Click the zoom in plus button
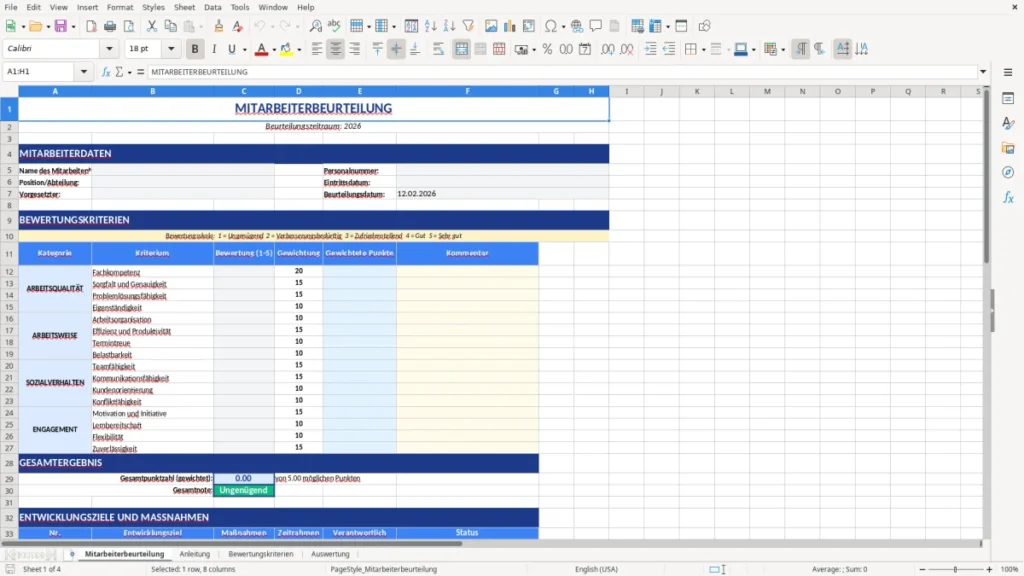This screenshot has width=1024, height=576. click(x=989, y=569)
